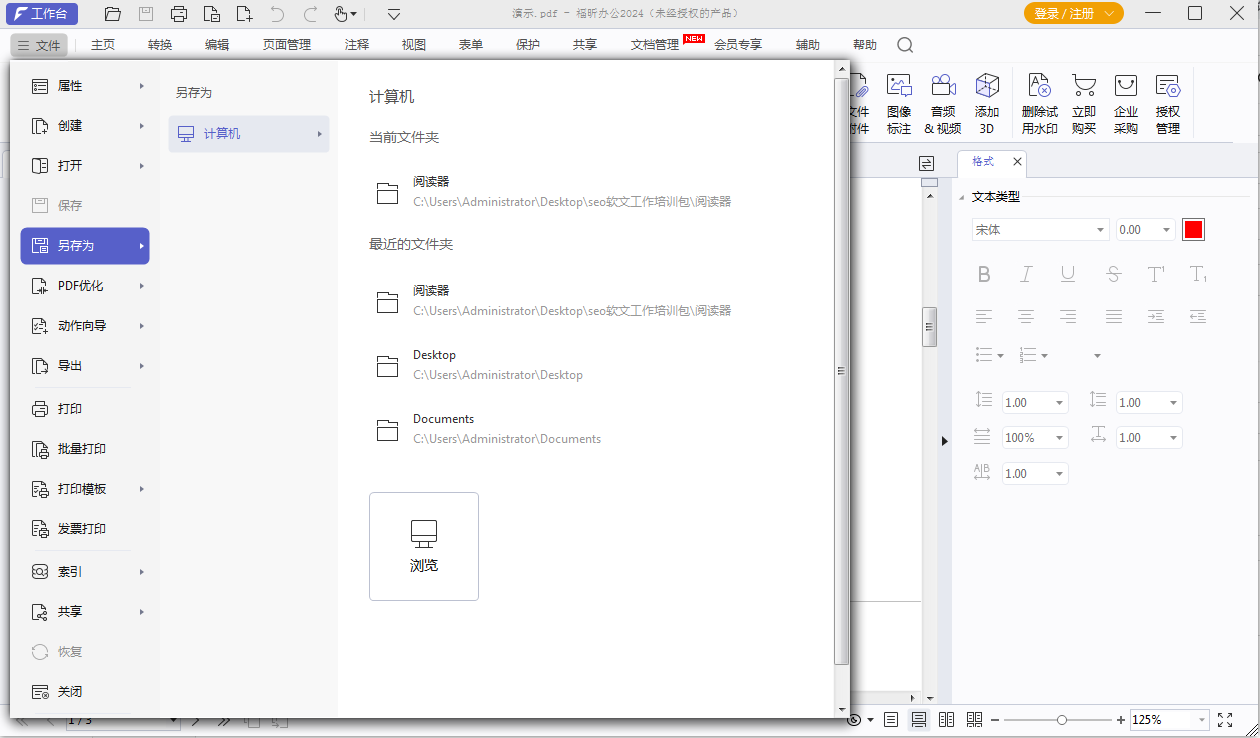1260x738 pixels.
Task: Open the 宋体 font family dropdown
Action: [1040, 229]
